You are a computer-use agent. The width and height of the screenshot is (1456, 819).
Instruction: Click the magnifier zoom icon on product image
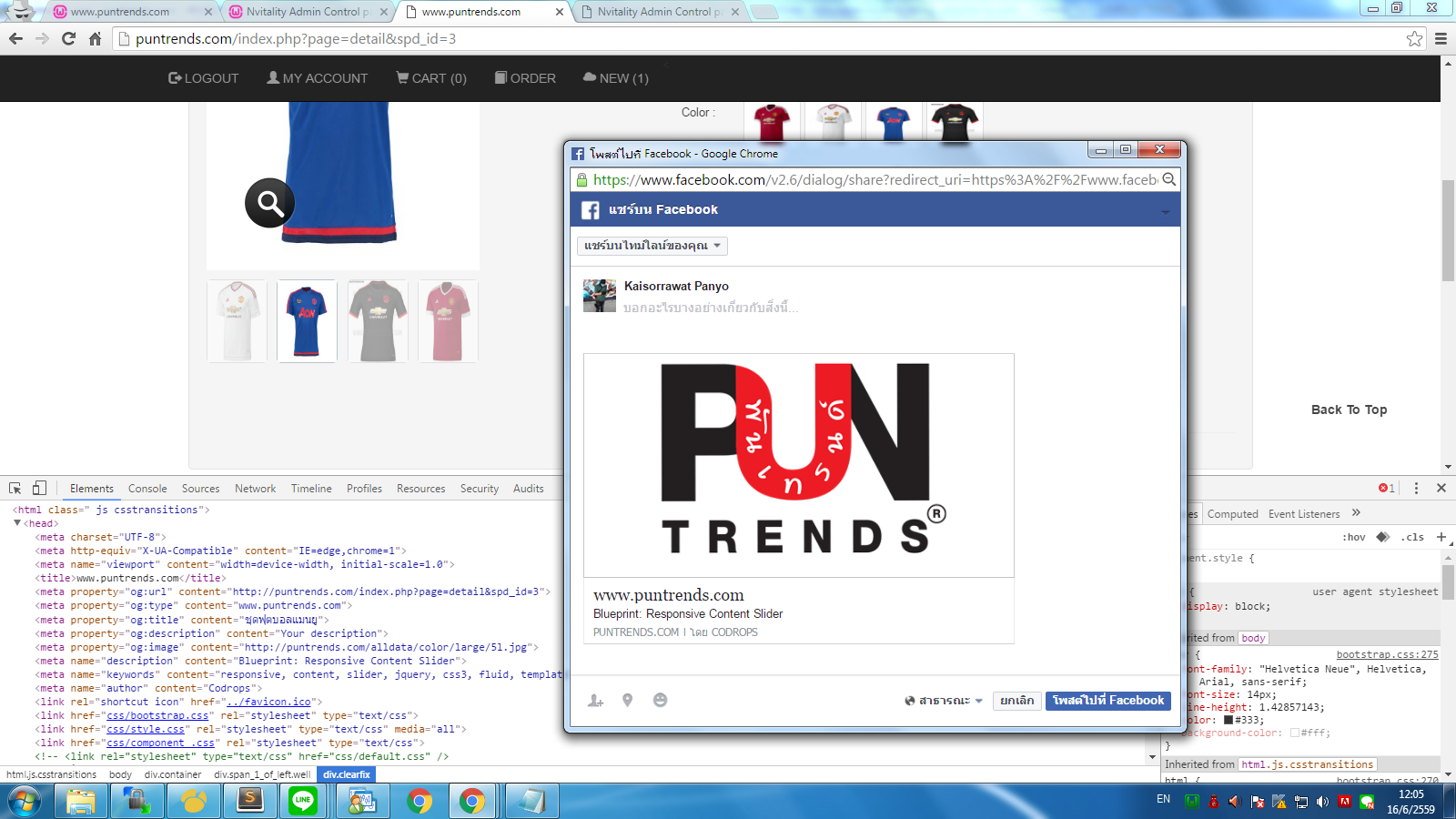pyautogui.click(x=269, y=203)
